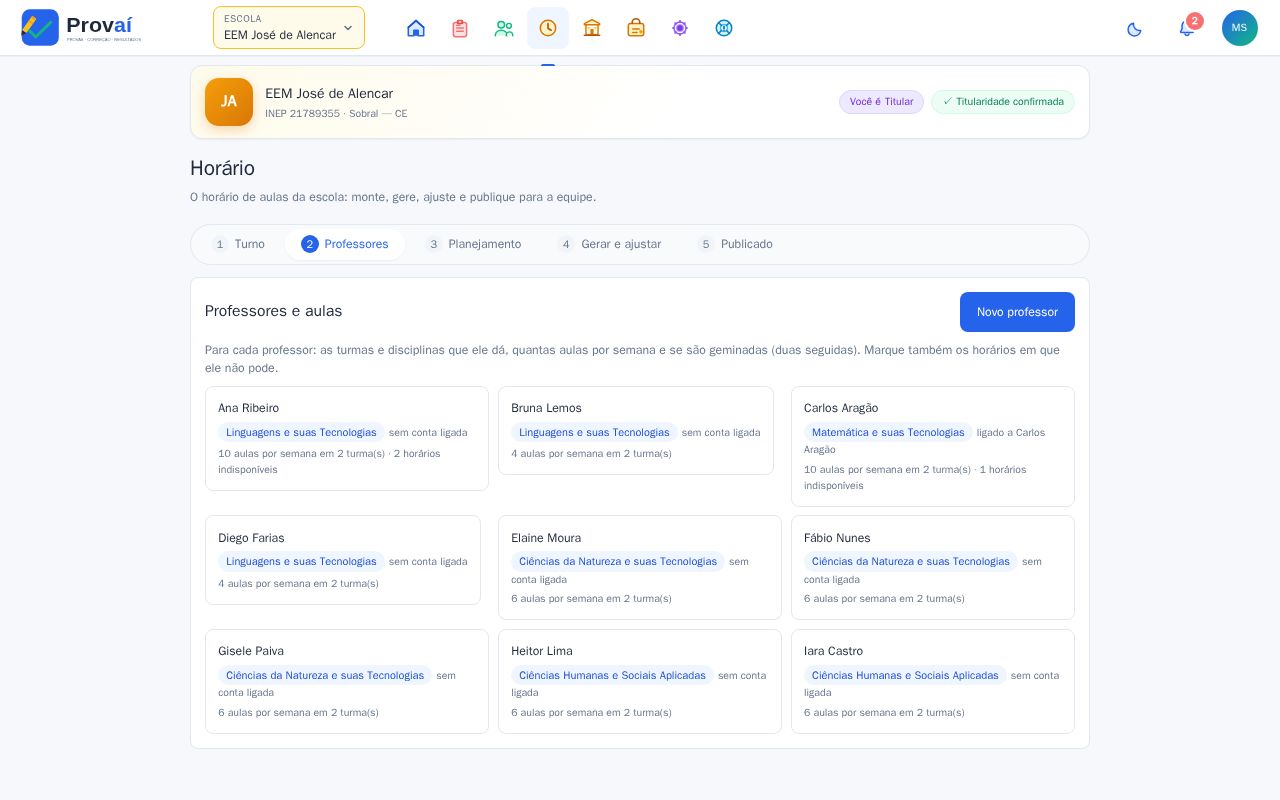1280x800 pixels.
Task: Open notifications bell with badge 2
Action: pos(1187,28)
